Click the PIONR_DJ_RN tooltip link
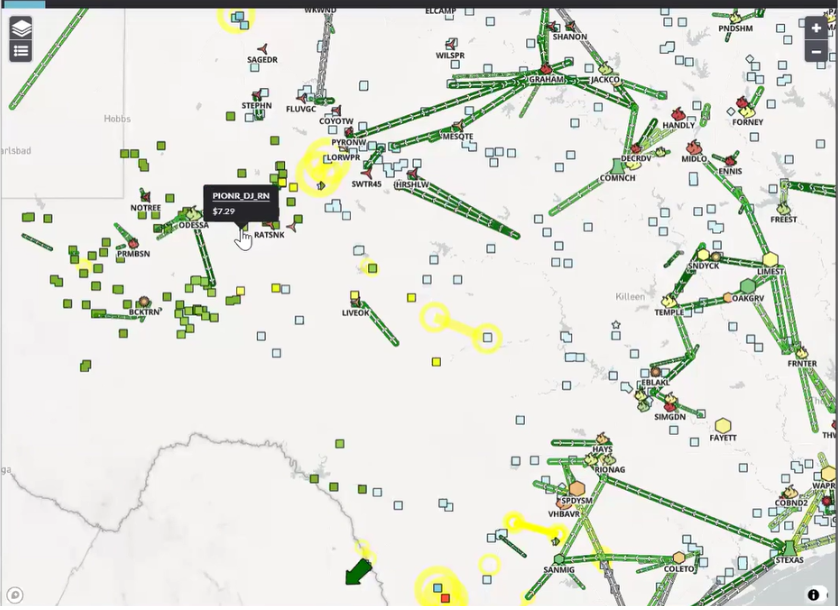The width and height of the screenshot is (840, 610). pos(241,196)
